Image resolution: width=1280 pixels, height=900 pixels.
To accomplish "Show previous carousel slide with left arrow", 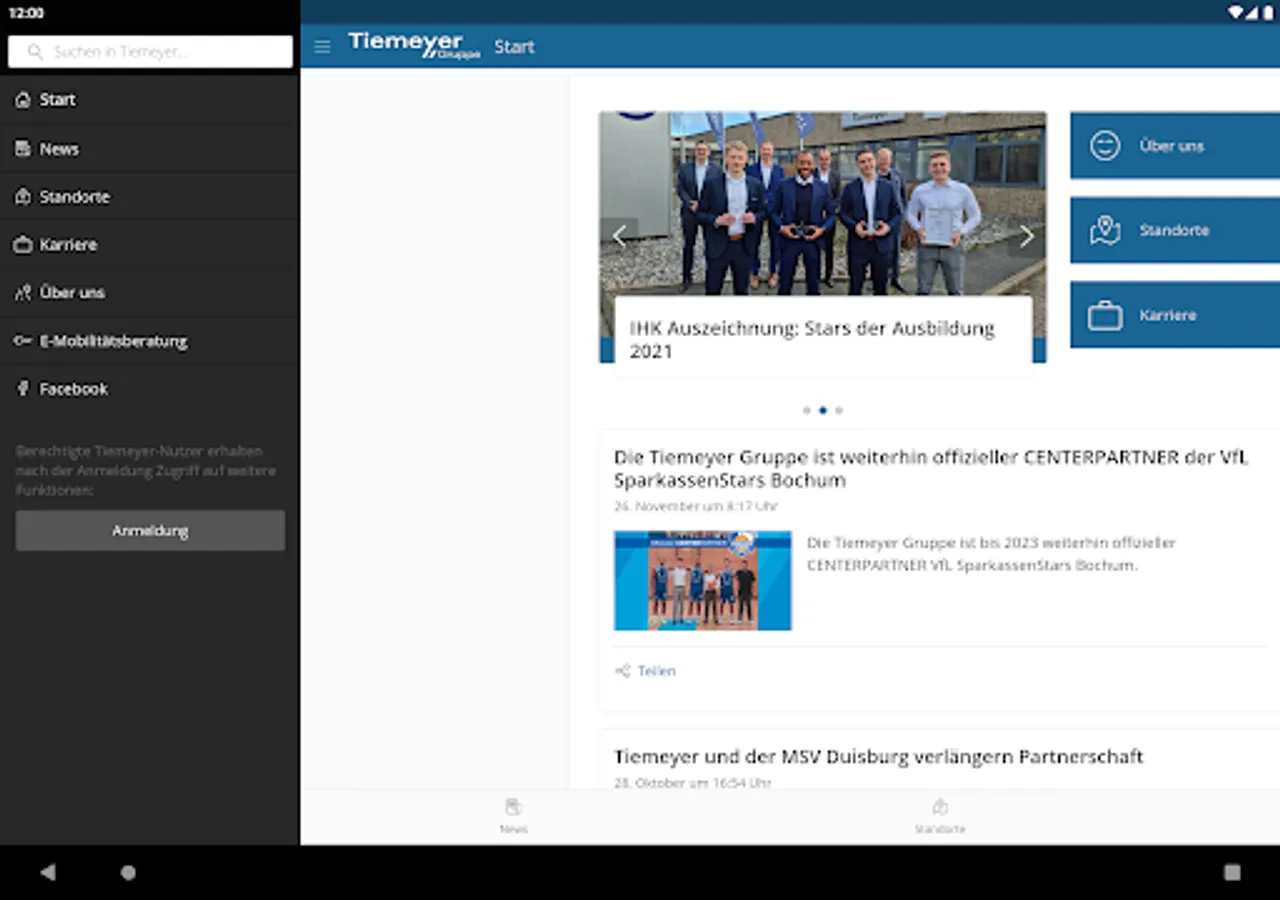I will (619, 236).
